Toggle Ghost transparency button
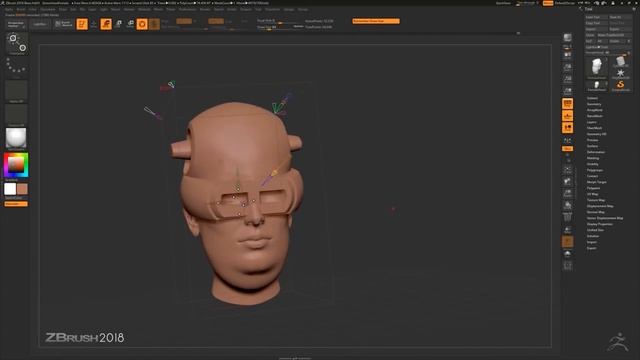This screenshot has height=360, width=640. [x=567, y=242]
